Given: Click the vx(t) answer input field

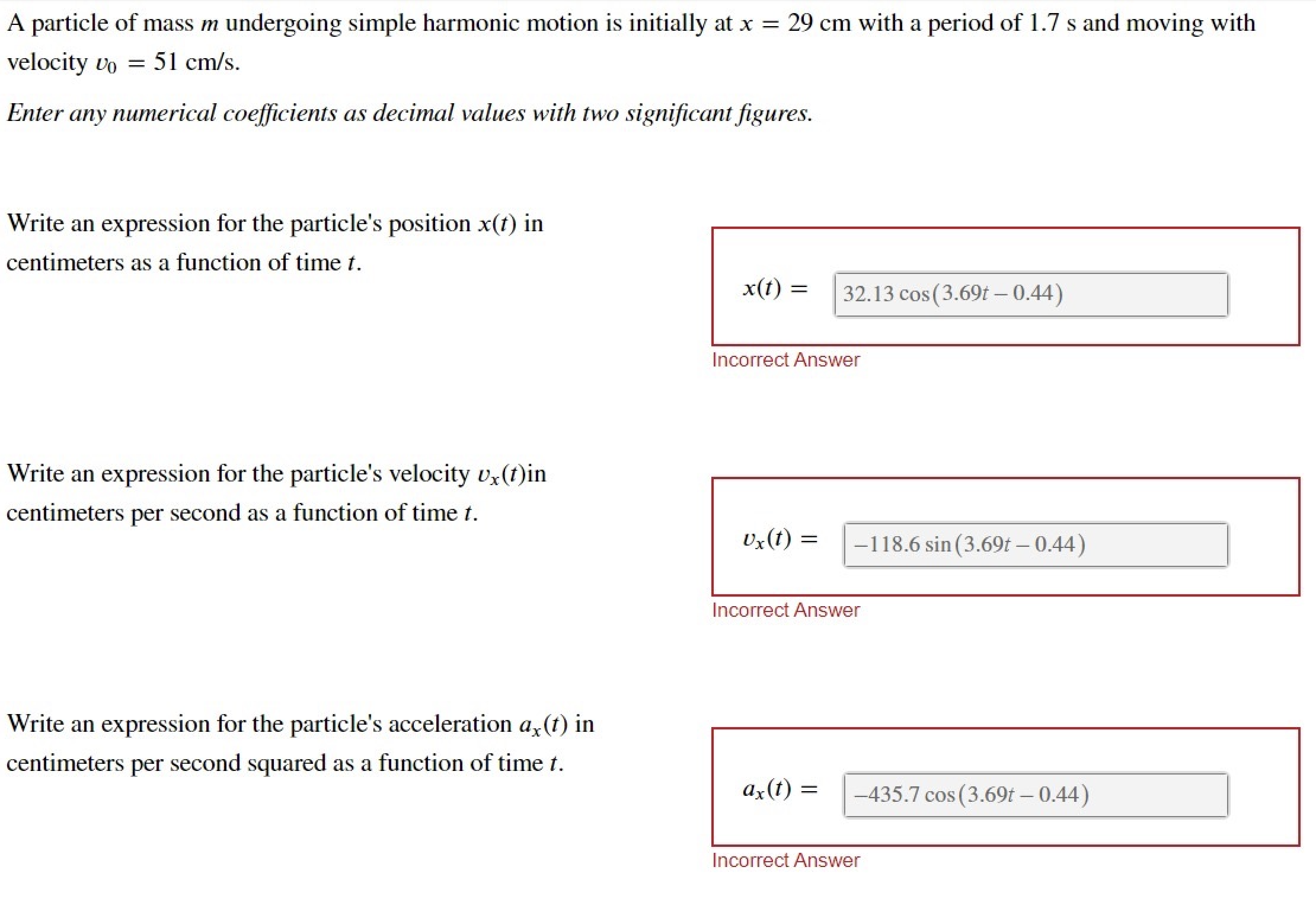Looking at the screenshot, I should (1034, 544).
